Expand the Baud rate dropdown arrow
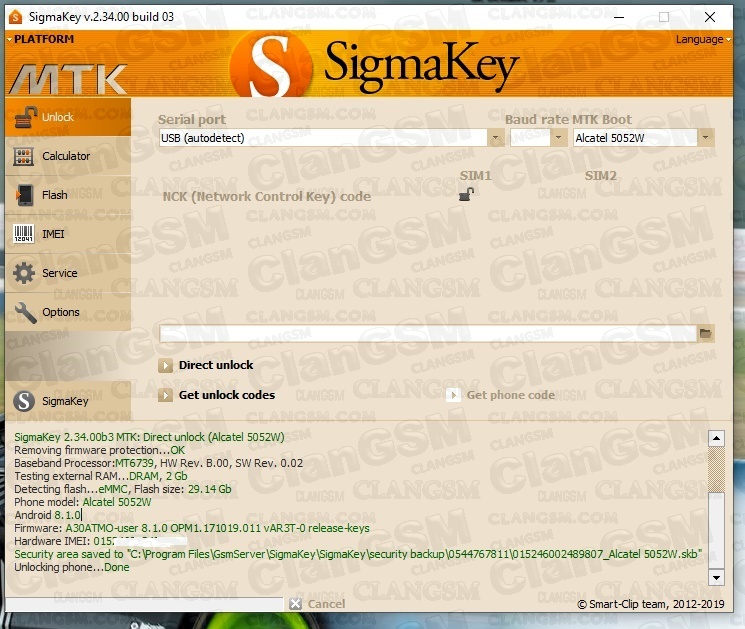The width and height of the screenshot is (745, 629). point(558,138)
